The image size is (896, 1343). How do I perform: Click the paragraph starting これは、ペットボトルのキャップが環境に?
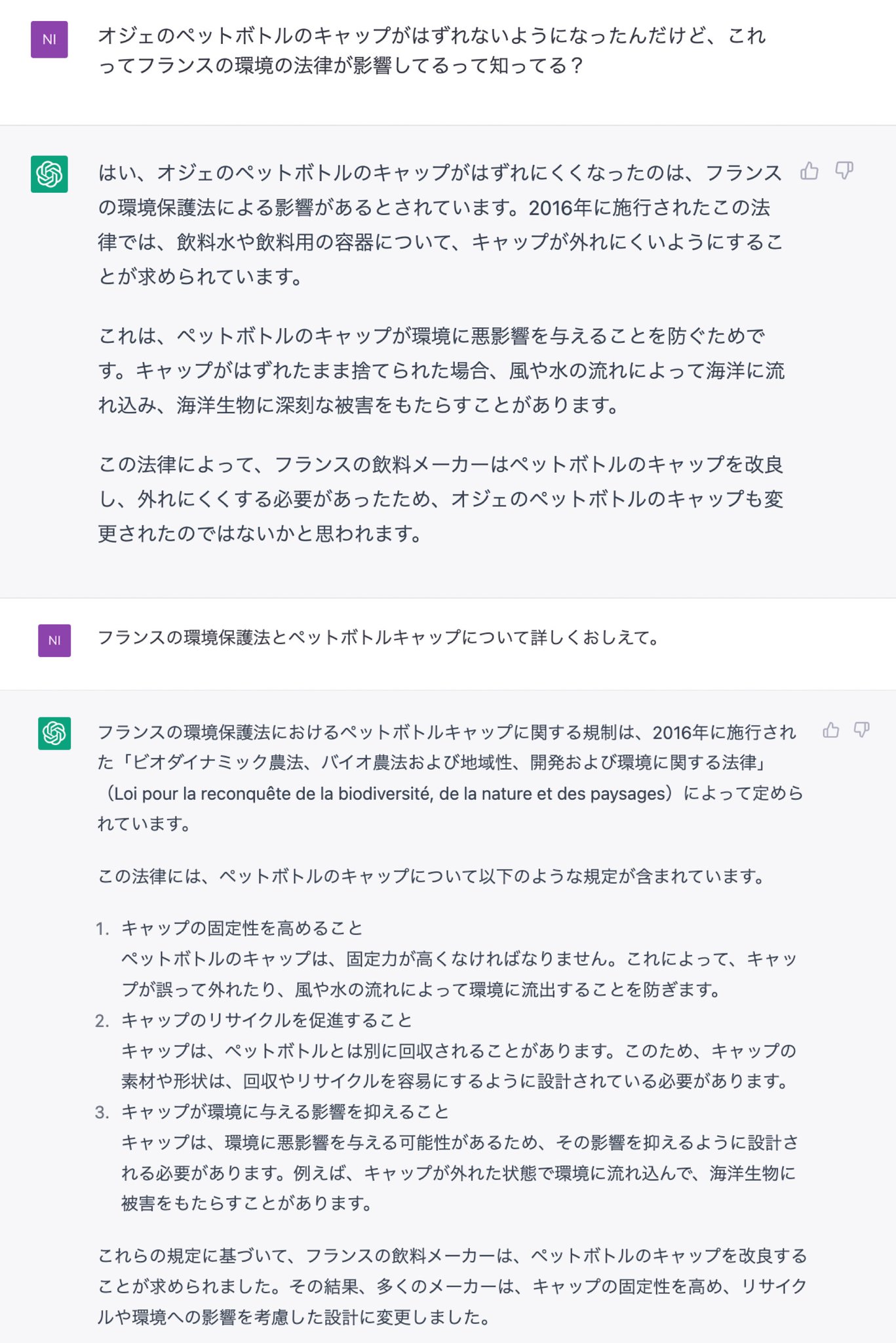tap(440, 371)
